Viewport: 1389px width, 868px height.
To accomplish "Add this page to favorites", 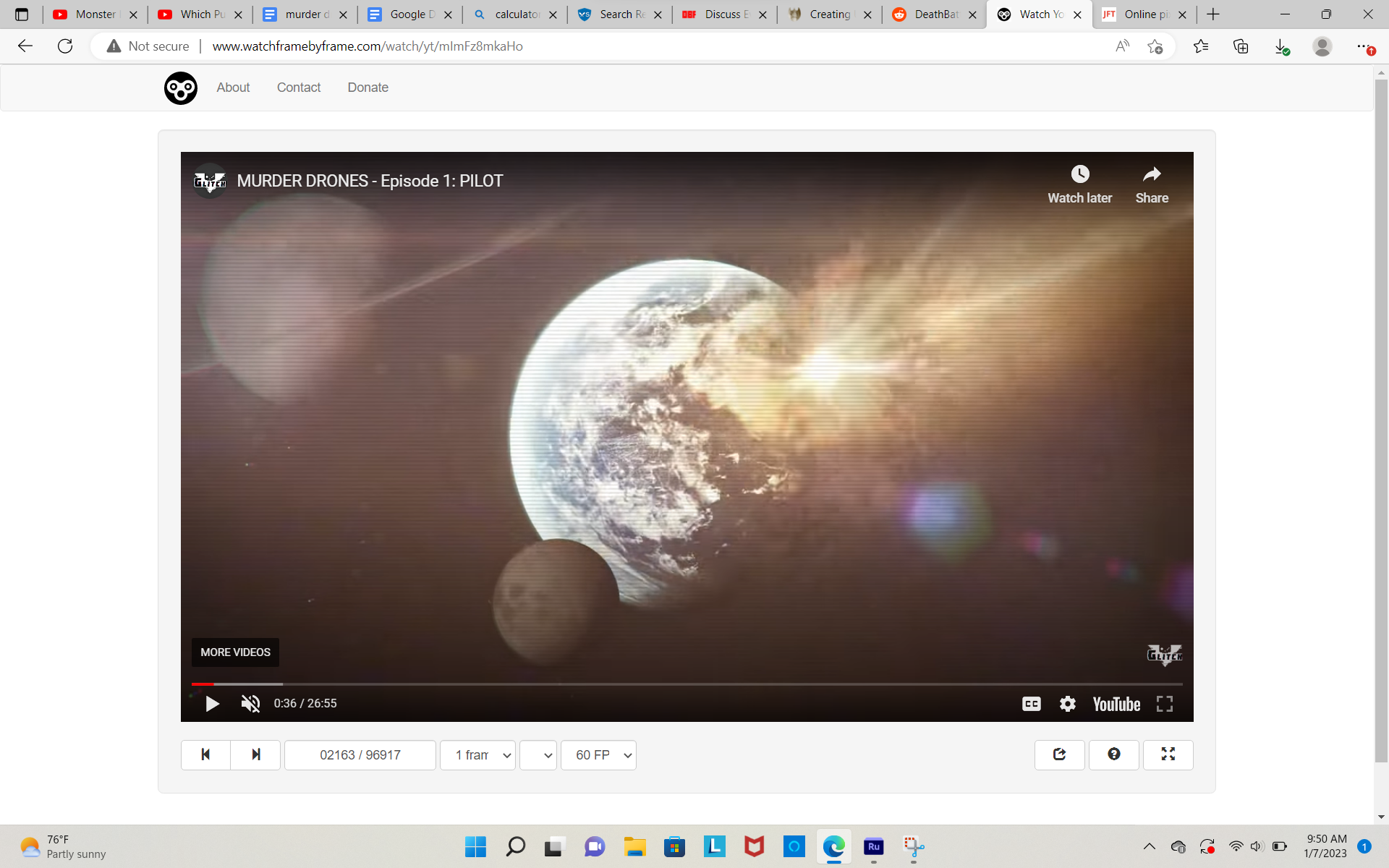I will click(x=1155, y=46).
